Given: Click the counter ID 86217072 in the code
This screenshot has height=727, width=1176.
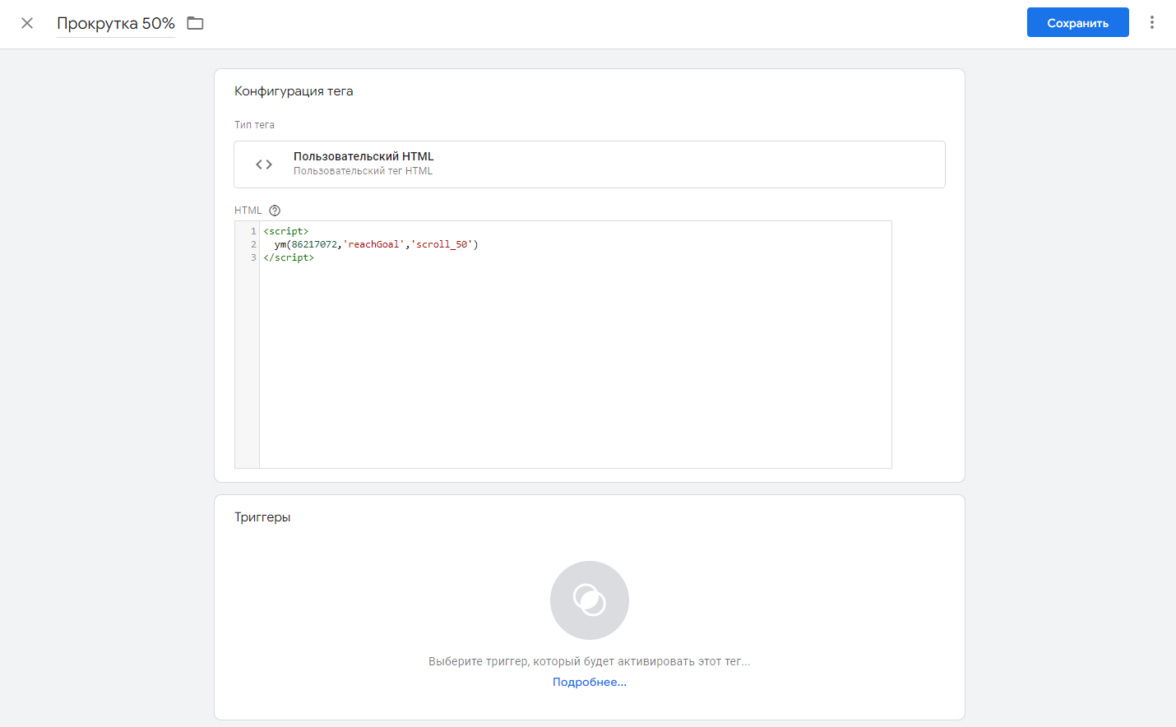Looking at the screenshot, I should pyautogui.click(x=315, y=244).
